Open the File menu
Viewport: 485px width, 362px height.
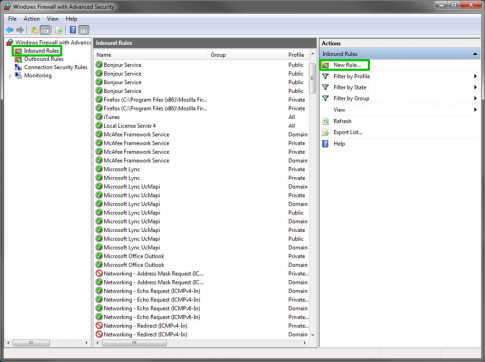pyautogui.click(x=12, y=19)
